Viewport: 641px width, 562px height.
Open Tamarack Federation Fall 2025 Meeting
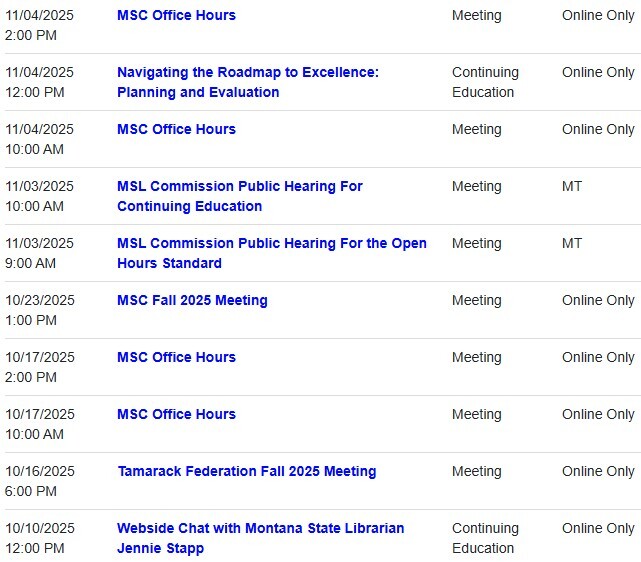pyautogui.click(x=246, y=472)
